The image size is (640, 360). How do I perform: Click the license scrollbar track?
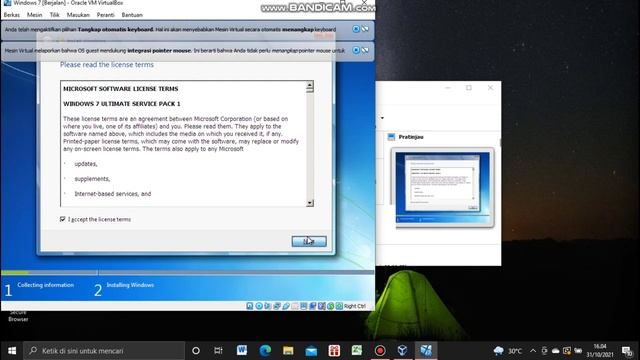310,147
